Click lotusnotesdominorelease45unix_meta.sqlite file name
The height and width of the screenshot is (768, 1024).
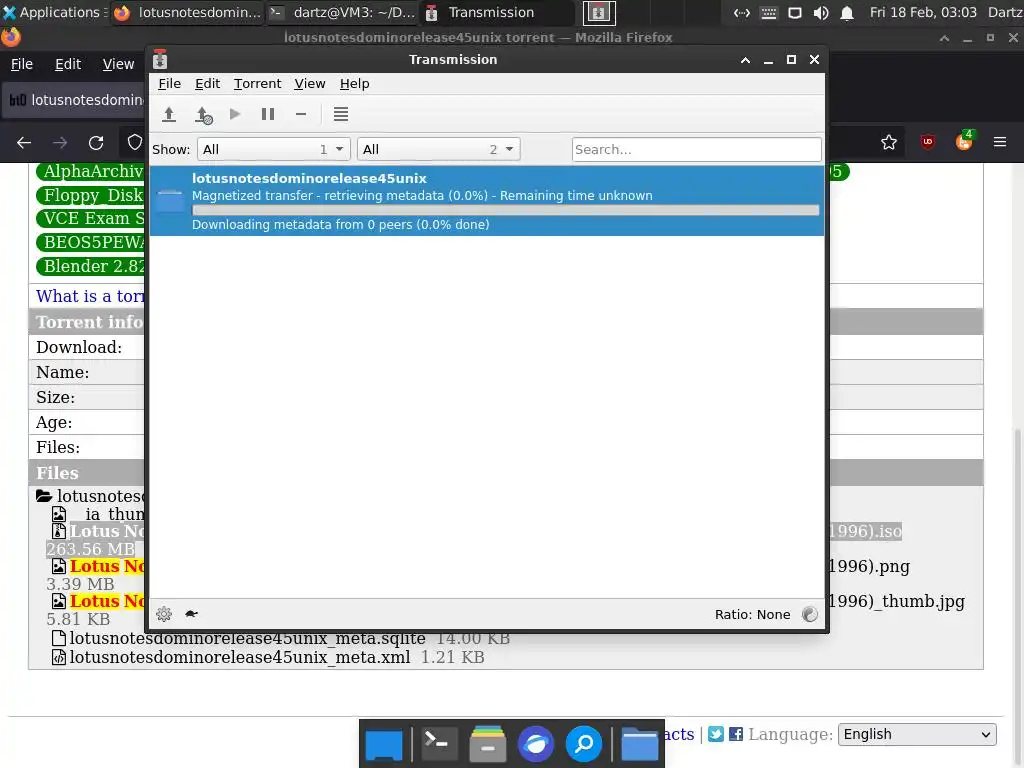248,638
